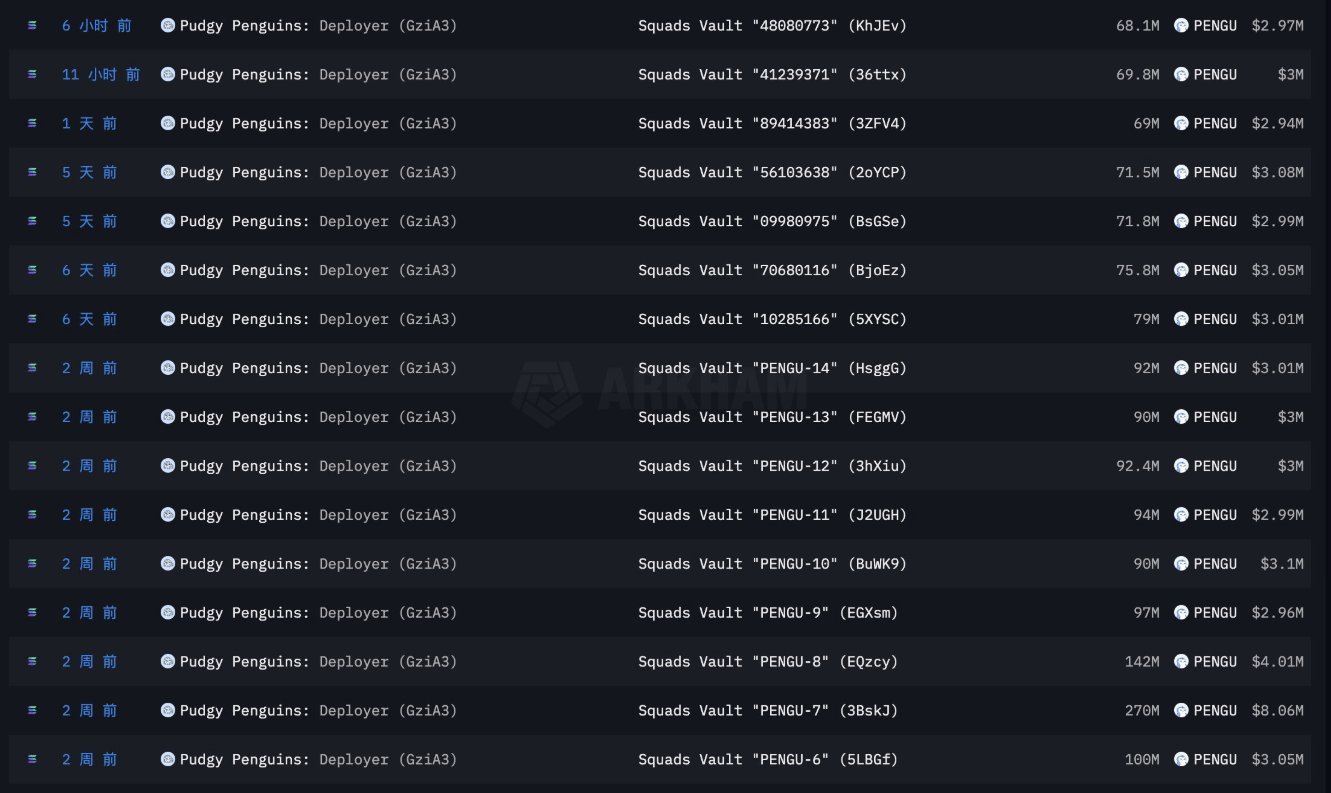Click the Pudgy Penguins icon in the PENGU-10 vault row
Screen dimensions: 1331x793
[x=168, y=564]
